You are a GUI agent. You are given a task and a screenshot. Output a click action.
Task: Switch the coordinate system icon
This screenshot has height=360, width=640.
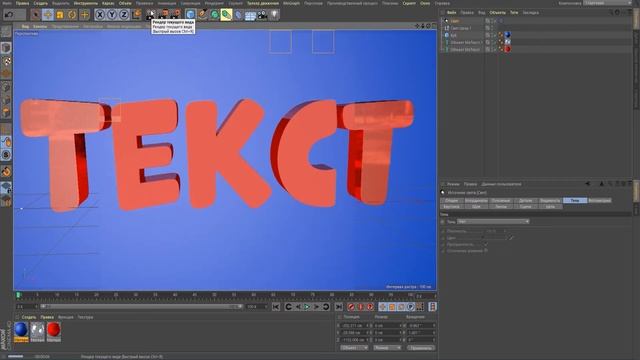136,15
